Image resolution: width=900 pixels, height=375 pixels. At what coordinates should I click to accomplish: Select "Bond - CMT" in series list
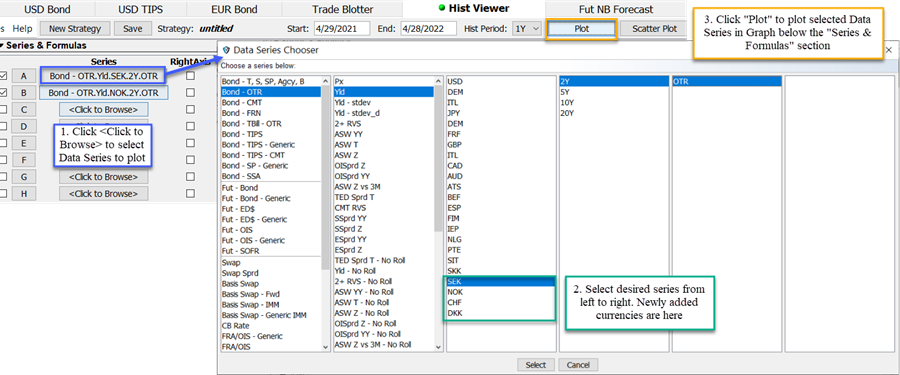point(271,103)
